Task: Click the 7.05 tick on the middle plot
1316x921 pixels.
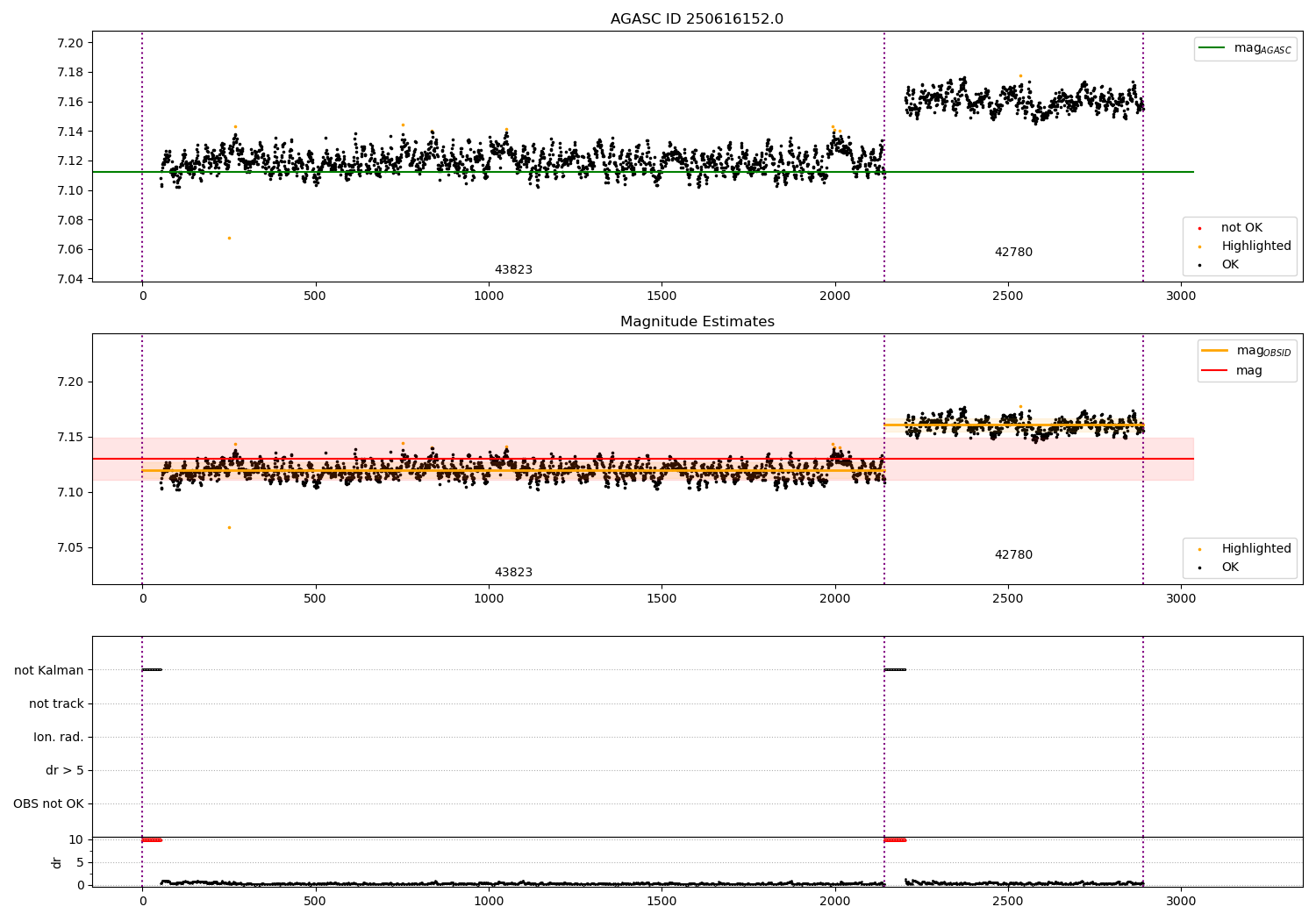Action: tap(70, 548)
